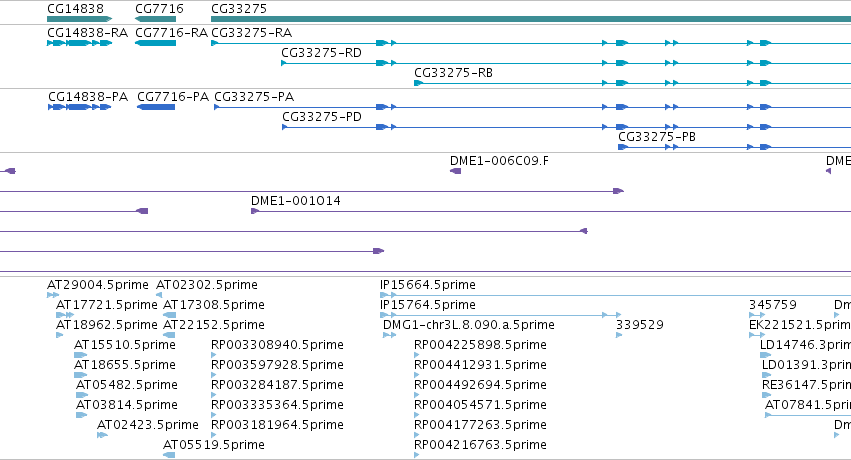Click EST AT29004.5prime
The image size is (851, 460).
point(98,285)
